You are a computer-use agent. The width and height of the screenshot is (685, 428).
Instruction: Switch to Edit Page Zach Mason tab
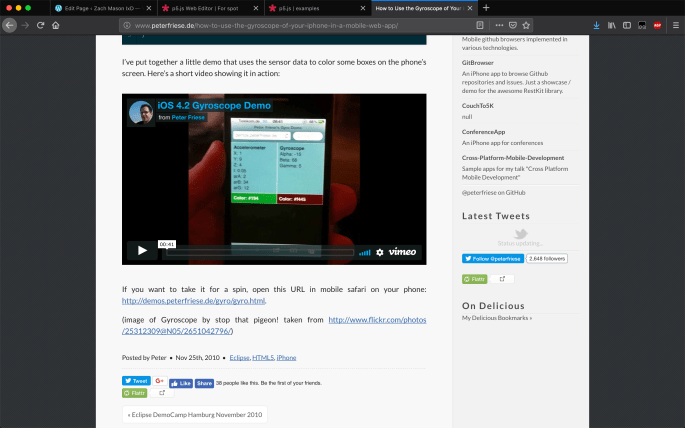click(x=103, y=8)
